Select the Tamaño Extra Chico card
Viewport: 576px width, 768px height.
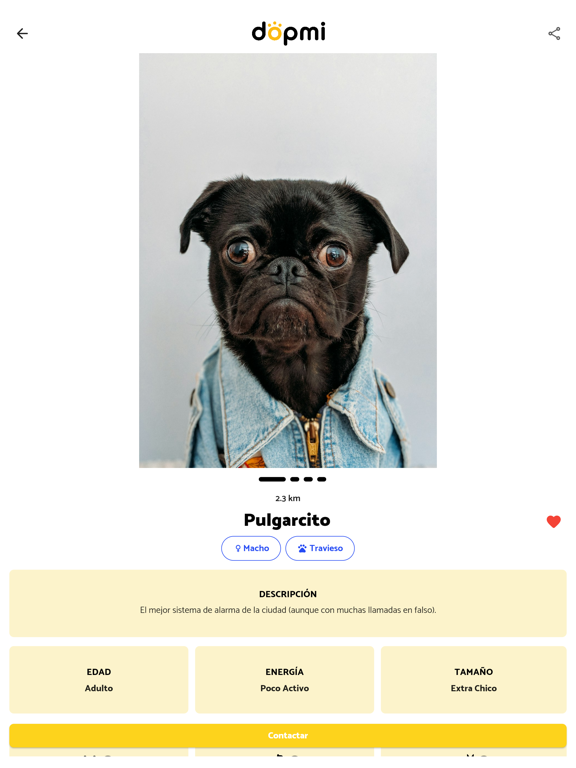[474, 679]
